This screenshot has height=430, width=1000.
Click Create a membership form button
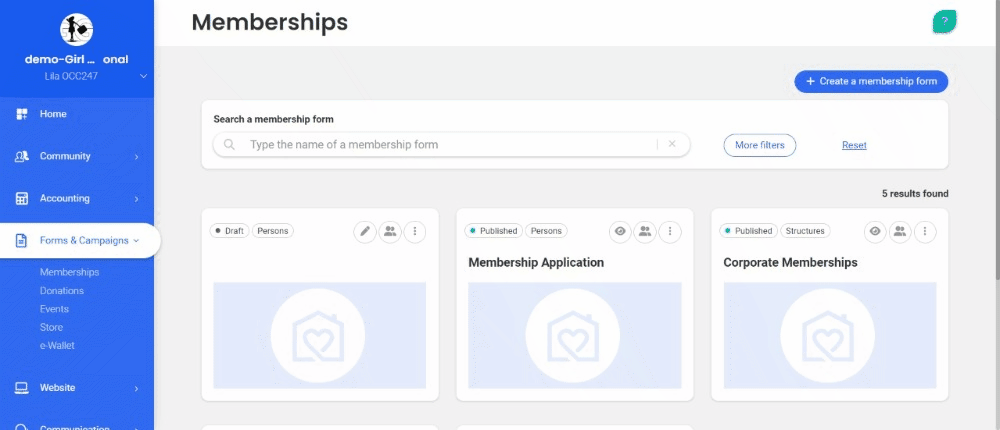pyautogui.click(x=871, y=81)
